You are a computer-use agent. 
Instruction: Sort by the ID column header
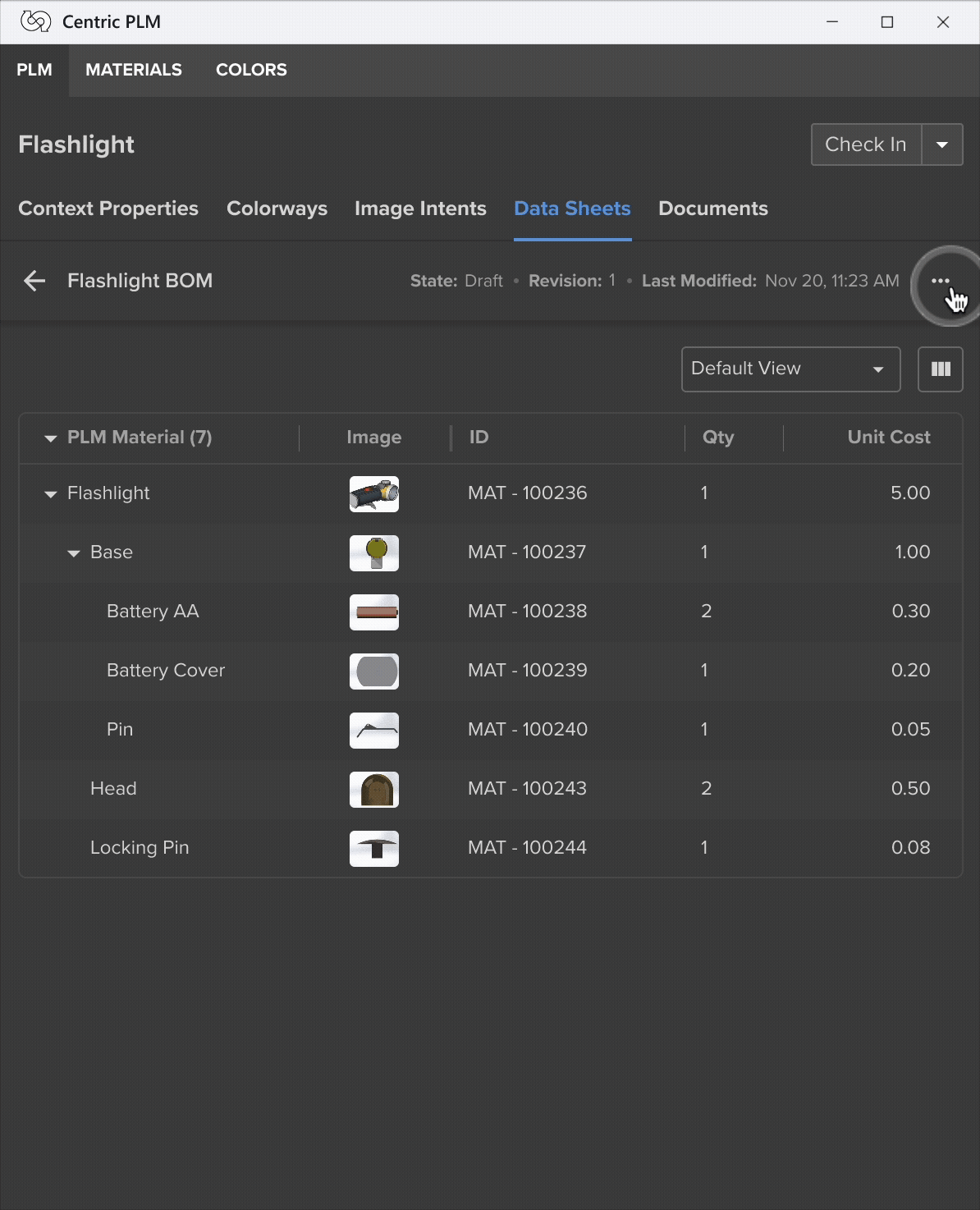[479, 438]
